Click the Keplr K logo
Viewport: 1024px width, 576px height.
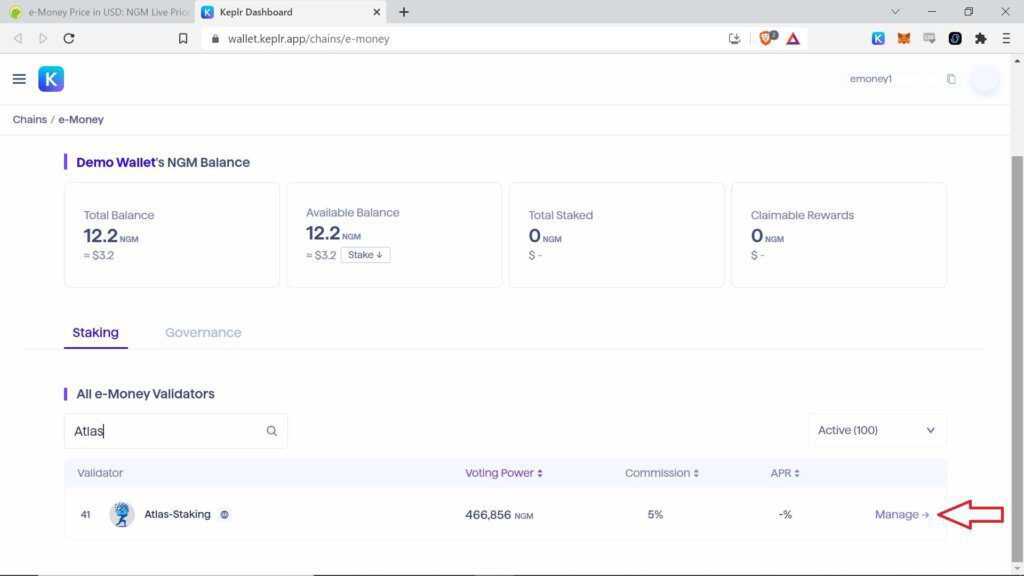[x=51, y=79]
